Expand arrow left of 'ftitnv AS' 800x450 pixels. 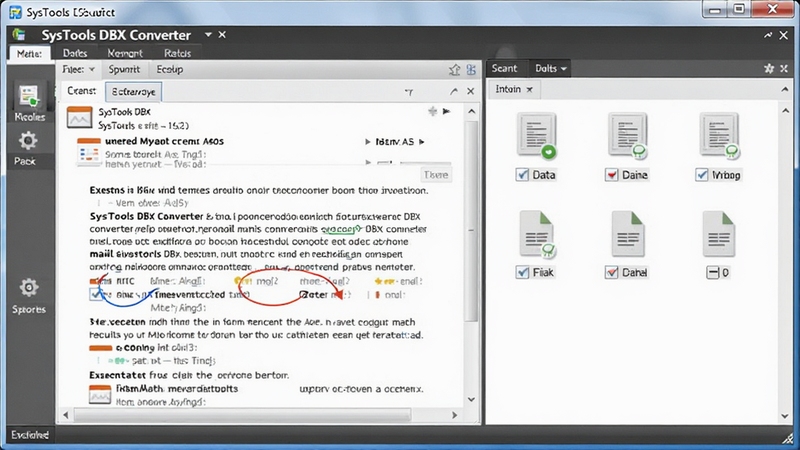(x=368, y=142)
